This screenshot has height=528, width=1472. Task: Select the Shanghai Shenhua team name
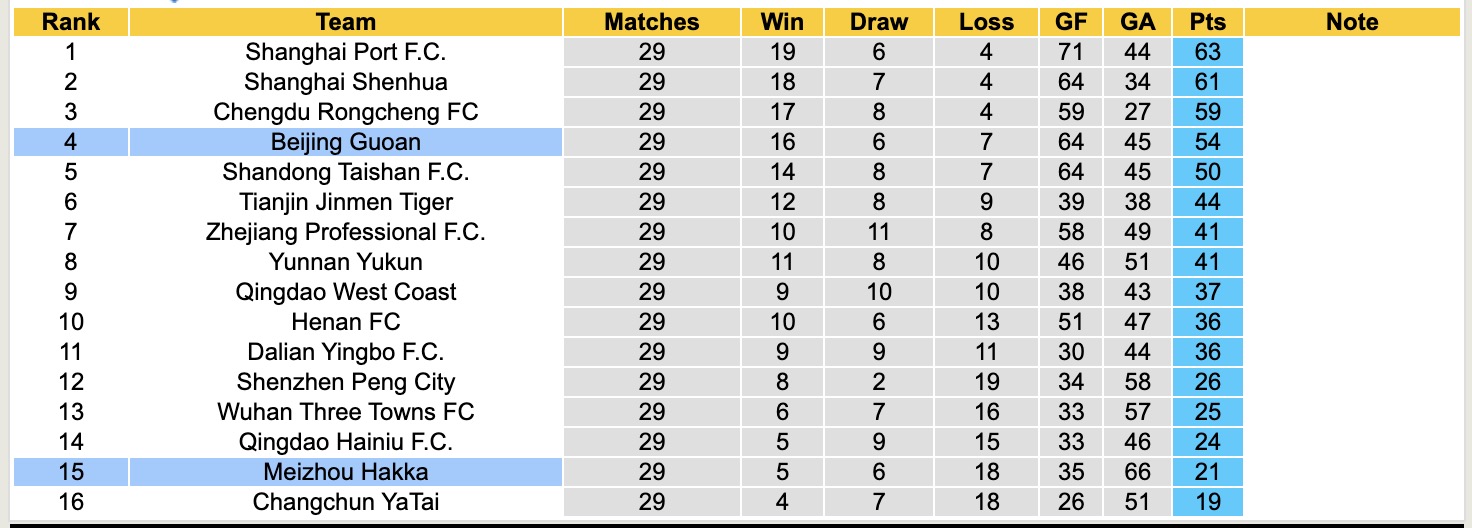[x=345, y=82]
